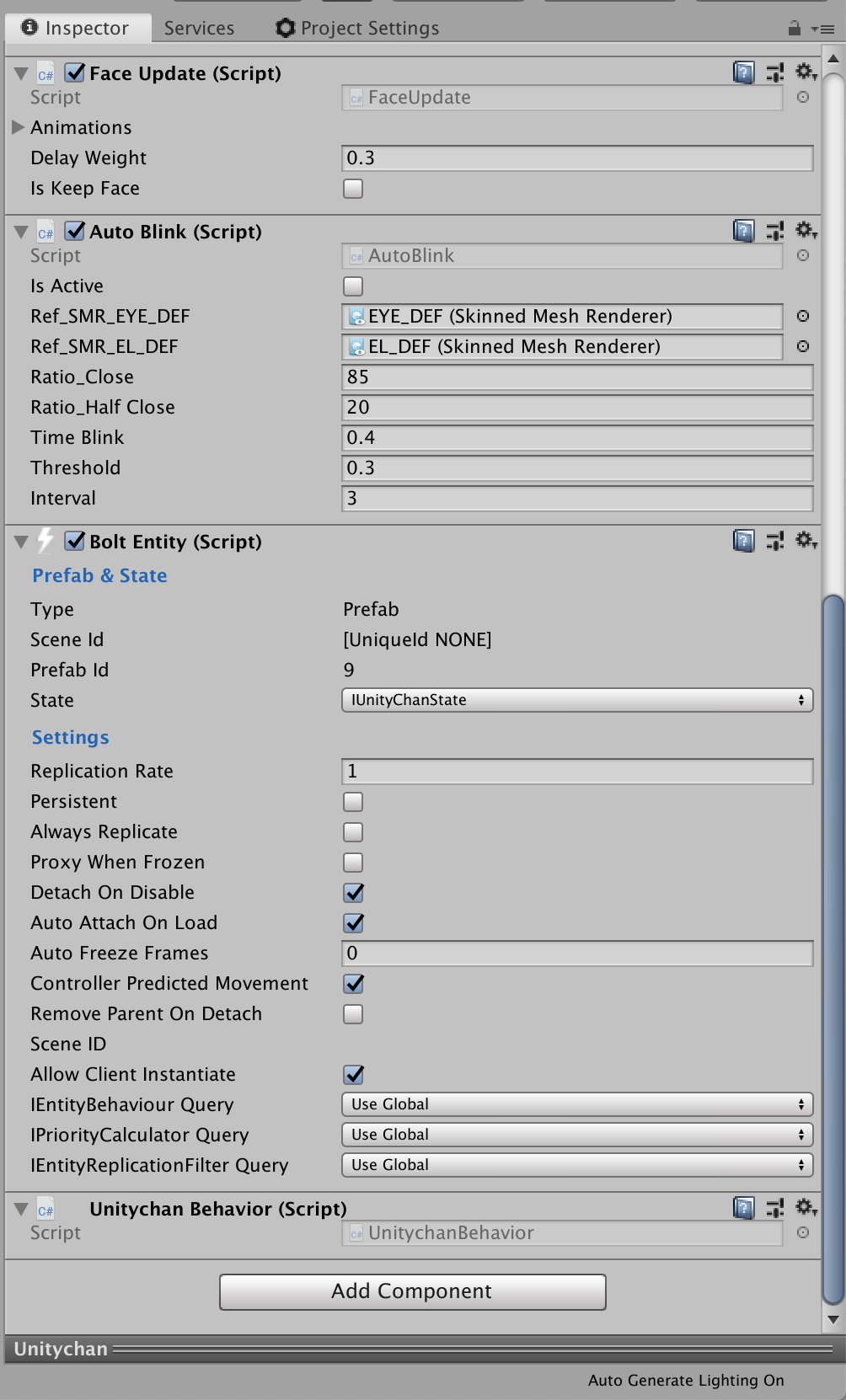Open Bolt Entity help reference icon

[744, 541]
